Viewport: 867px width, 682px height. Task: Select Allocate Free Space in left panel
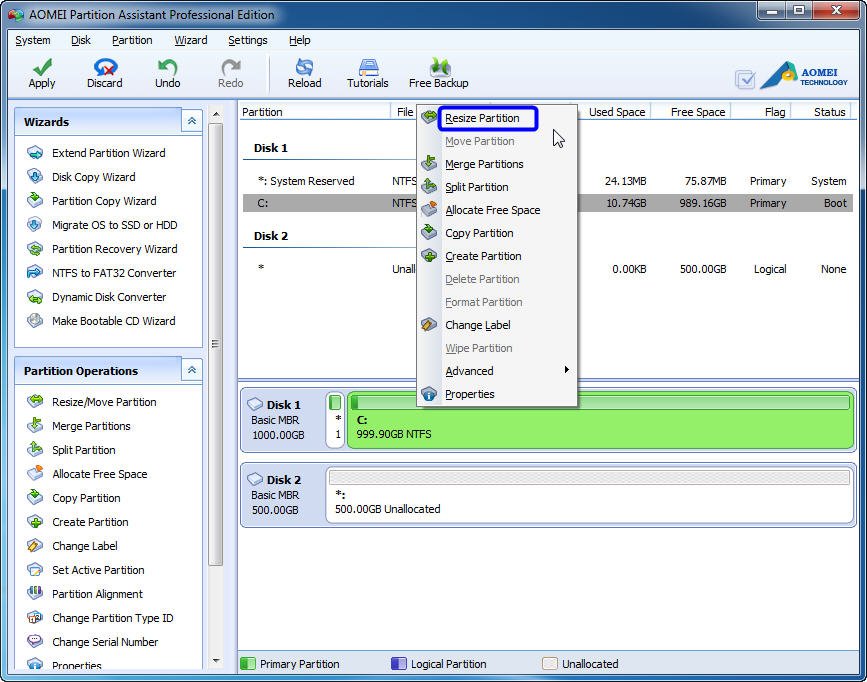(x=100, y=474)
